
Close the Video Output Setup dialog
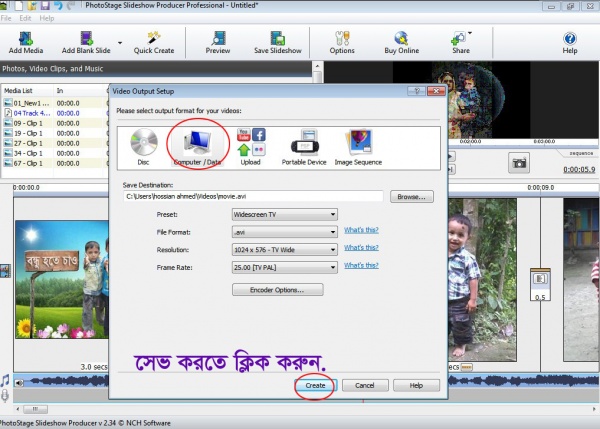(x=436, y=91)
